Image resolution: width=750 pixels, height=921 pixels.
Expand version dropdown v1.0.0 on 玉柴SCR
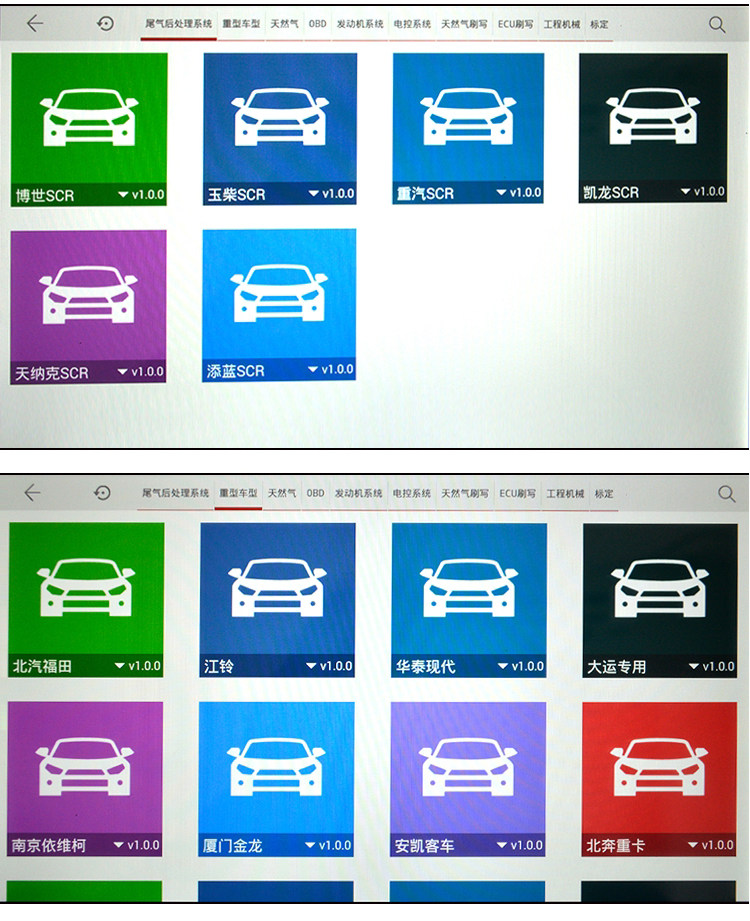click(331, 193)
